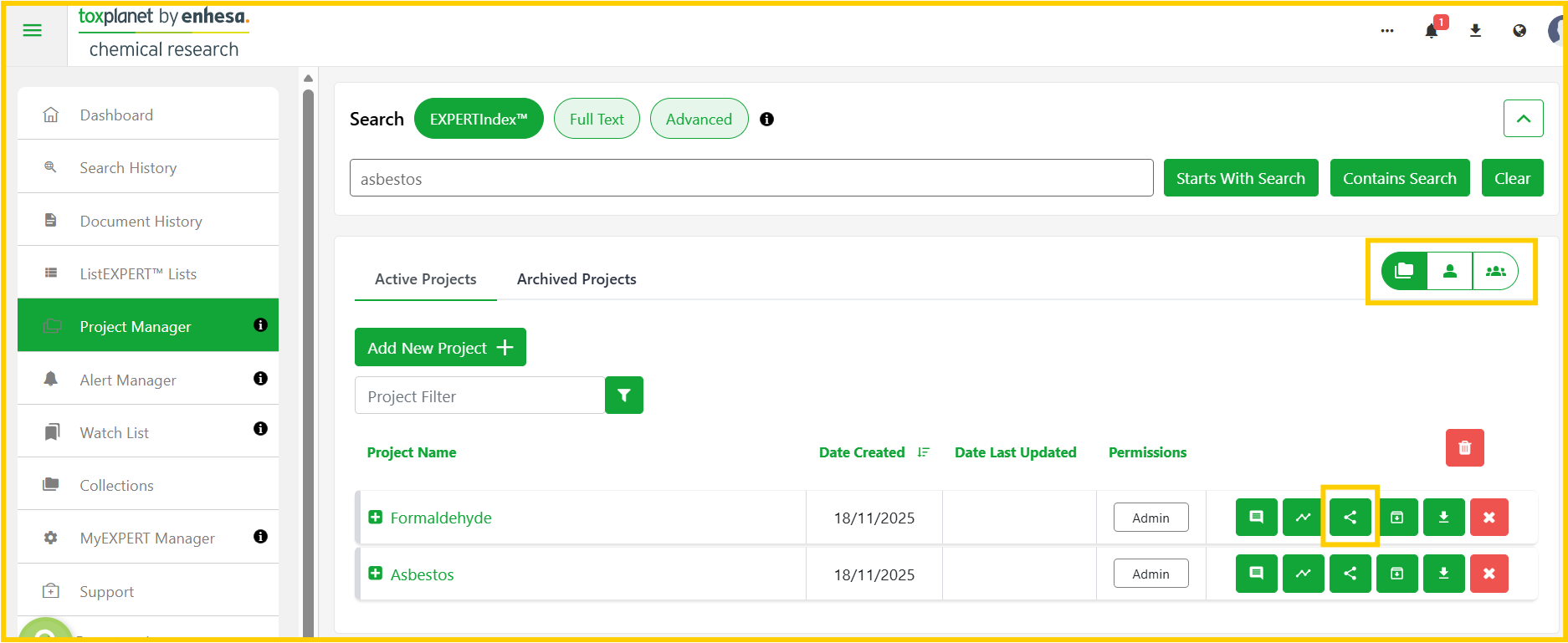The width and height of the screenshot is (1568, 643).
Task: Click the share icon for Formaldehyde project
Action: click(1350, 518)
